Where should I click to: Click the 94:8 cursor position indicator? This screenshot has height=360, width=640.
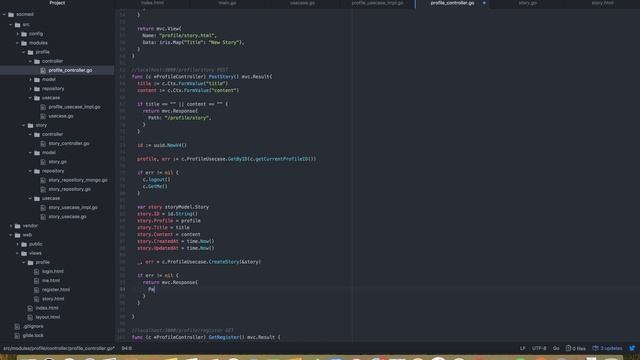(x=127, y=348)
